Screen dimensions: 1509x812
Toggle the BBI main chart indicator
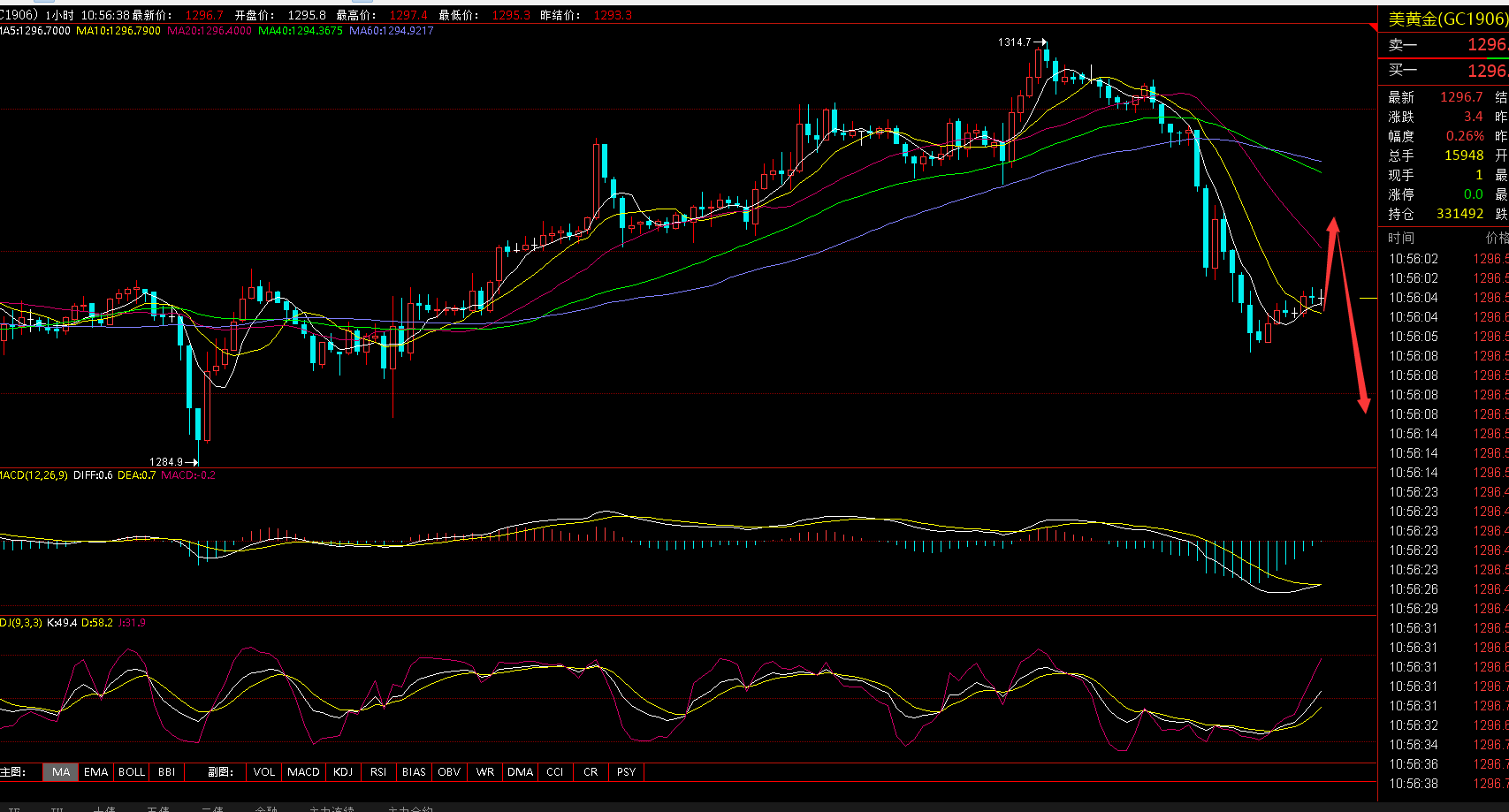[x=166, y=771]
